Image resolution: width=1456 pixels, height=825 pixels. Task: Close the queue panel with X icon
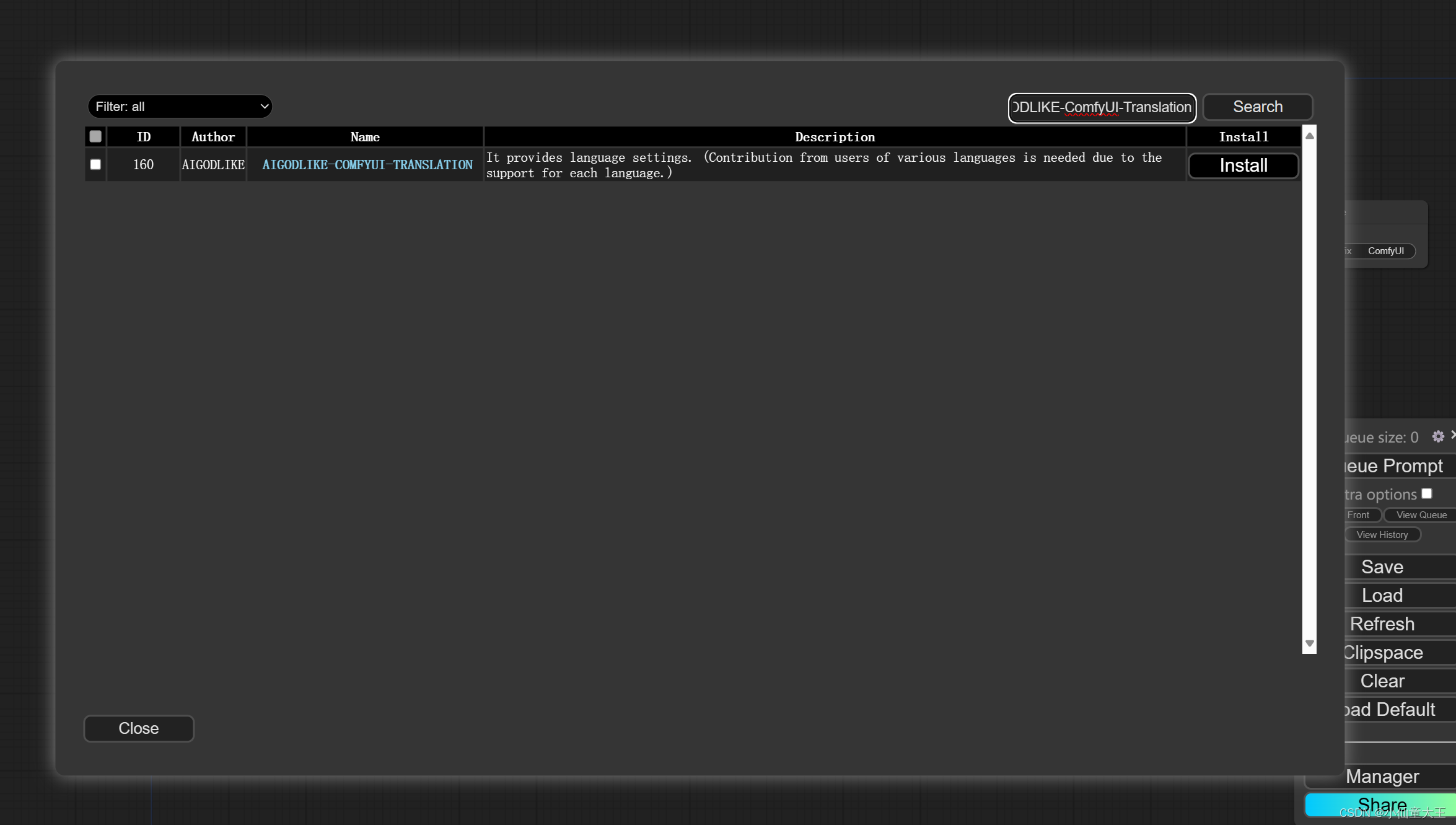click(x=1452, y=436)
